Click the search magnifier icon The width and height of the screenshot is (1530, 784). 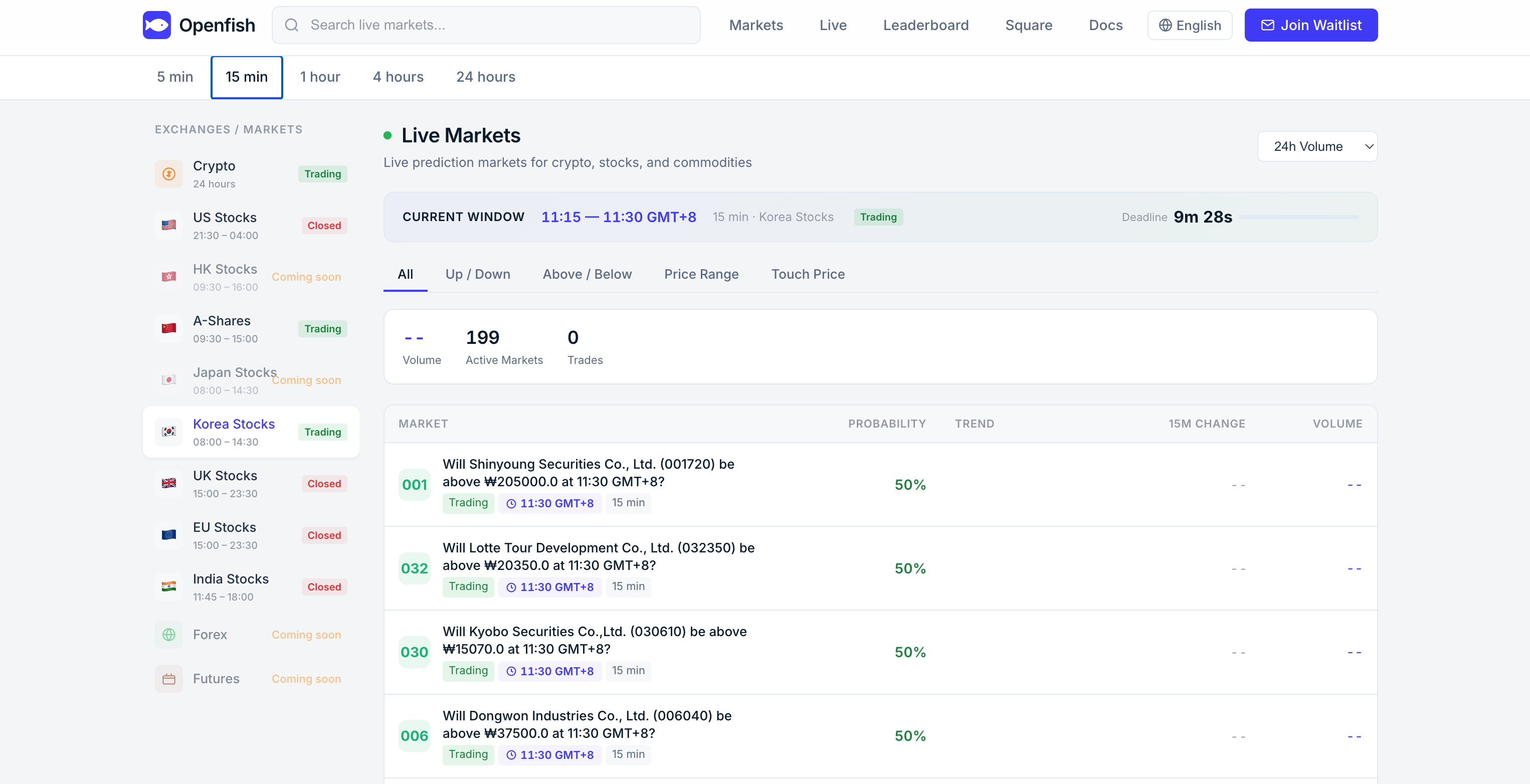(291, 25)
